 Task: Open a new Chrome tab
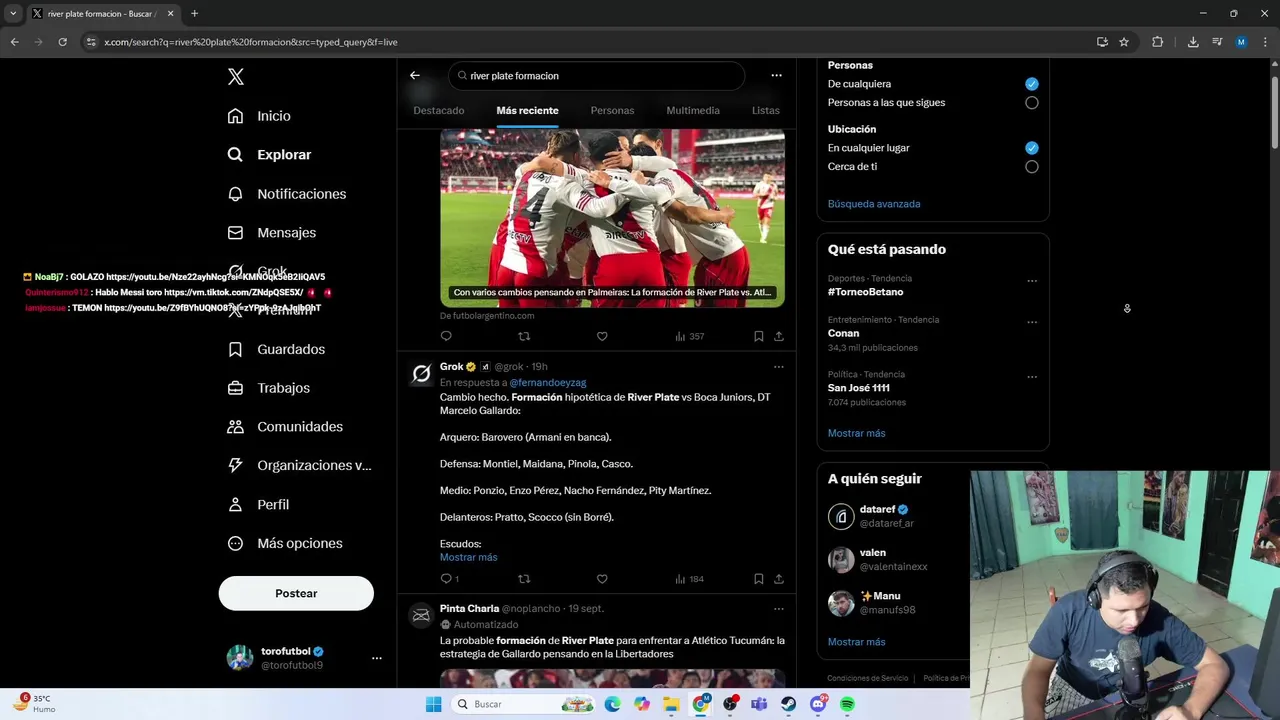(194, 14)
